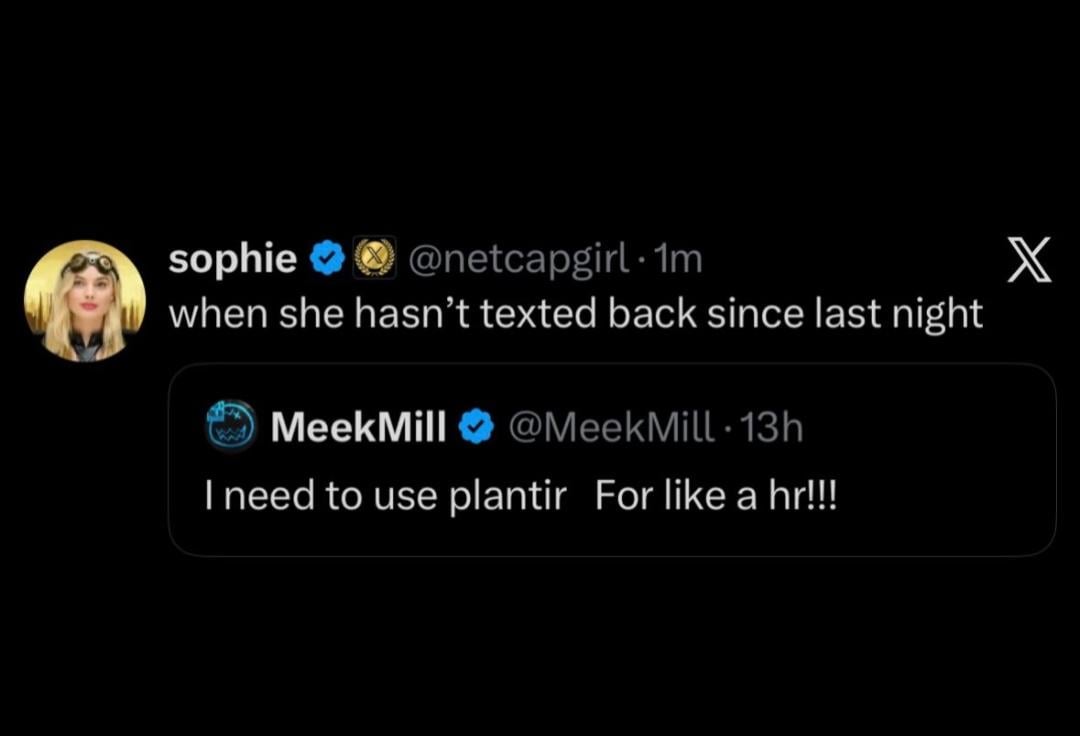Open the @MeekMill handle link
The height and width of the screenshot is (736, 1080).
[x=612, y=428]
